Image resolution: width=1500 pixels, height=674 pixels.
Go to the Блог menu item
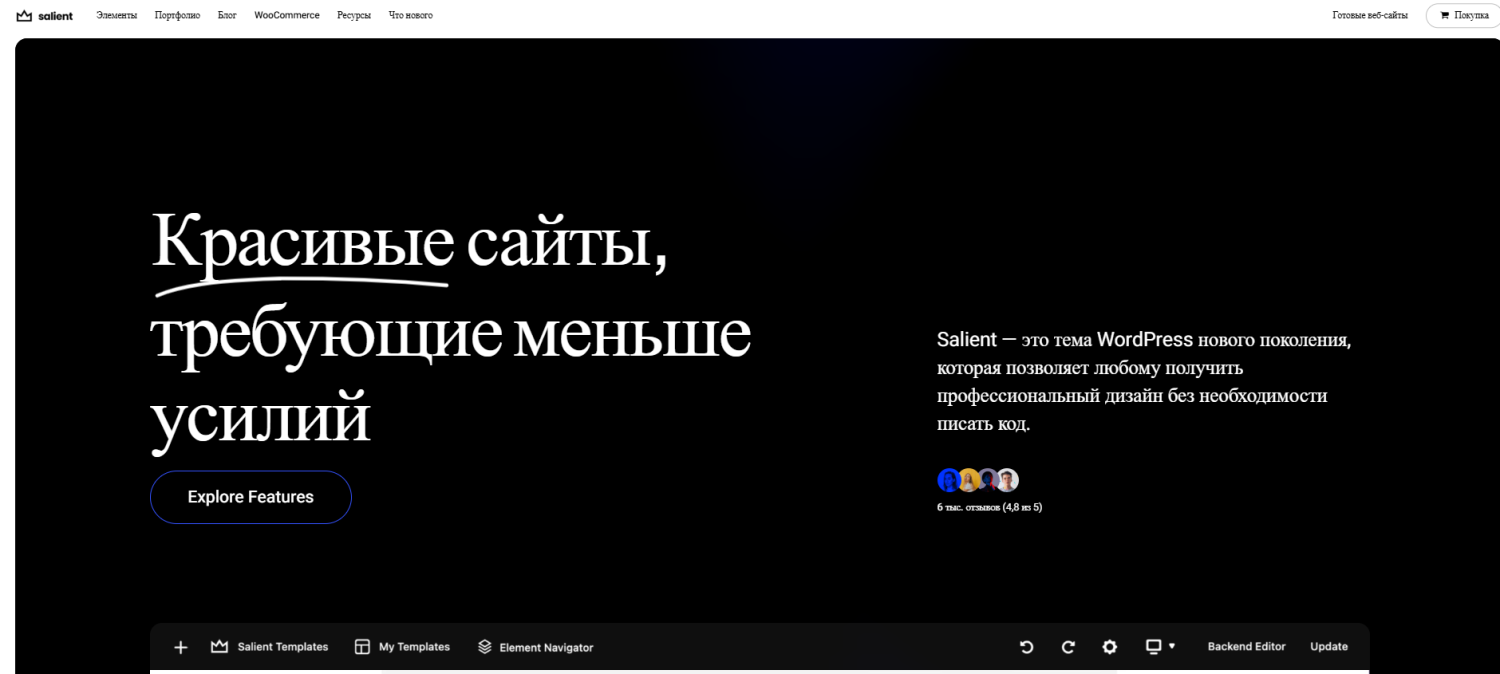click(x=227, y=15)
